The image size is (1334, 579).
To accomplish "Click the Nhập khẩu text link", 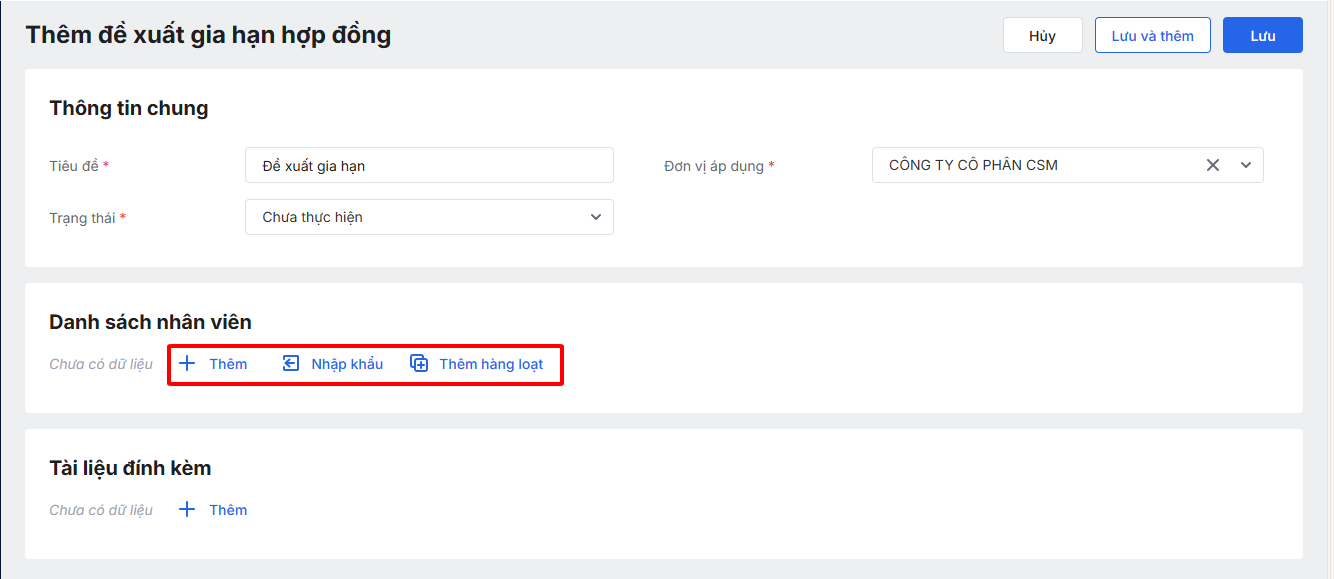I will 347,364.
